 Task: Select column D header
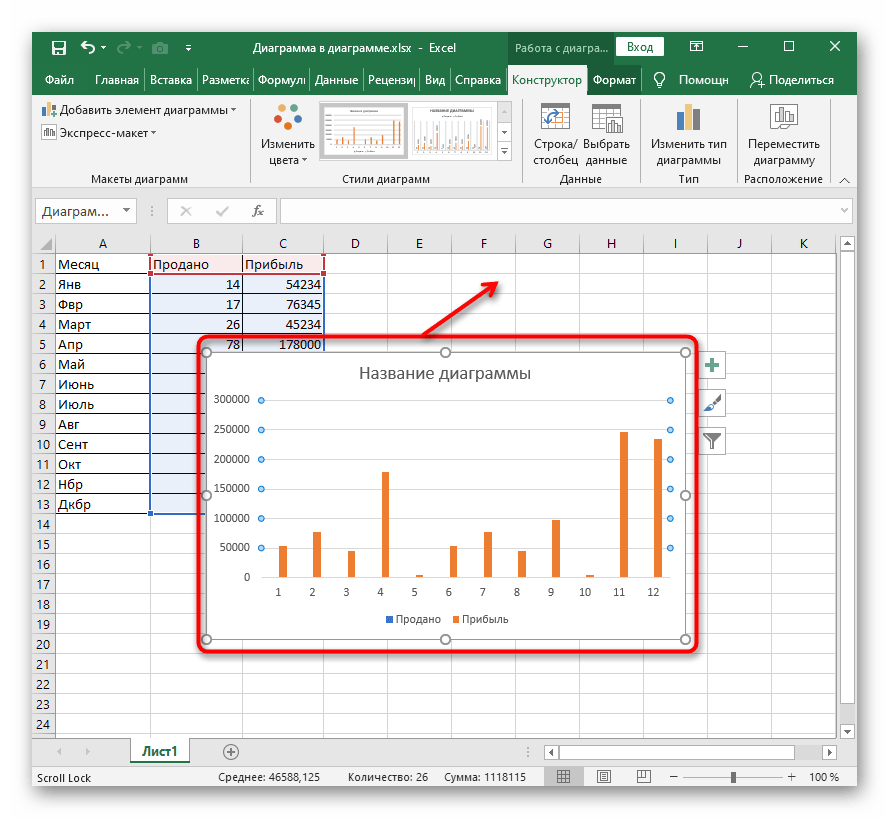[355, 244]
